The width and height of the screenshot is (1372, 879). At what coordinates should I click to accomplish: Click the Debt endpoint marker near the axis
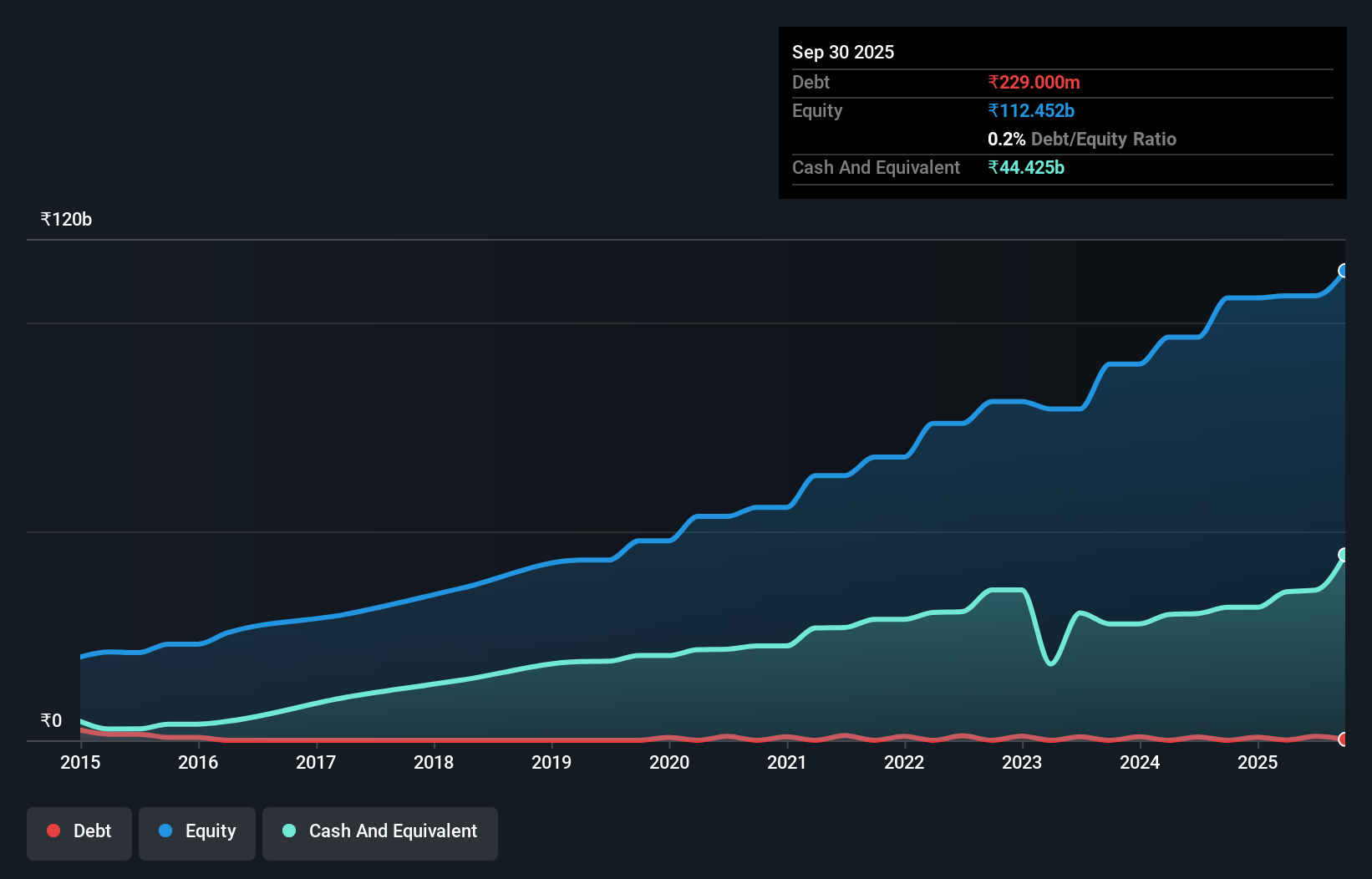pyautogui.click(x=1343, y=739)
